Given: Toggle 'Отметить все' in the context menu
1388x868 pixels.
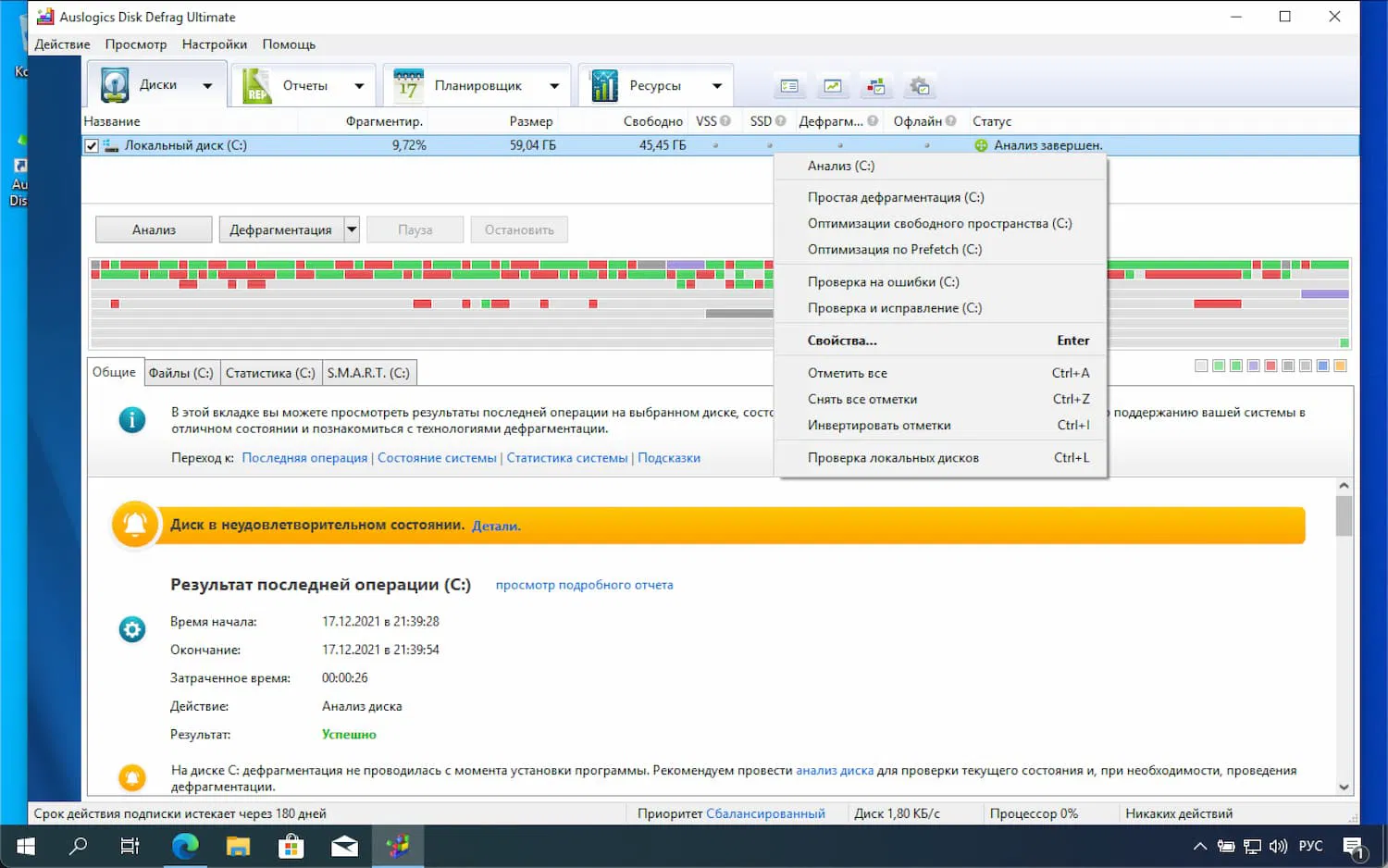Looking at the screenshot, I should [847, 373].
